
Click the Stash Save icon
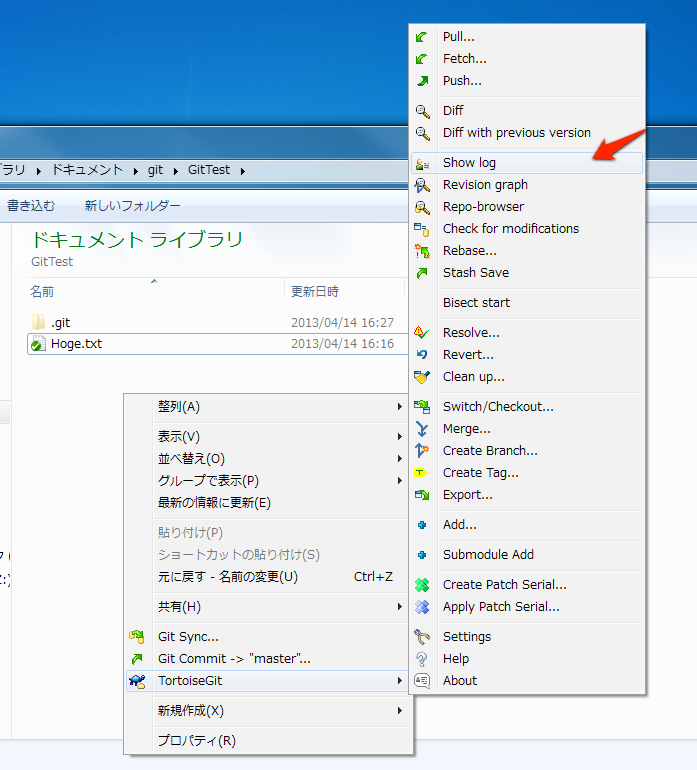tap(422, 273)
